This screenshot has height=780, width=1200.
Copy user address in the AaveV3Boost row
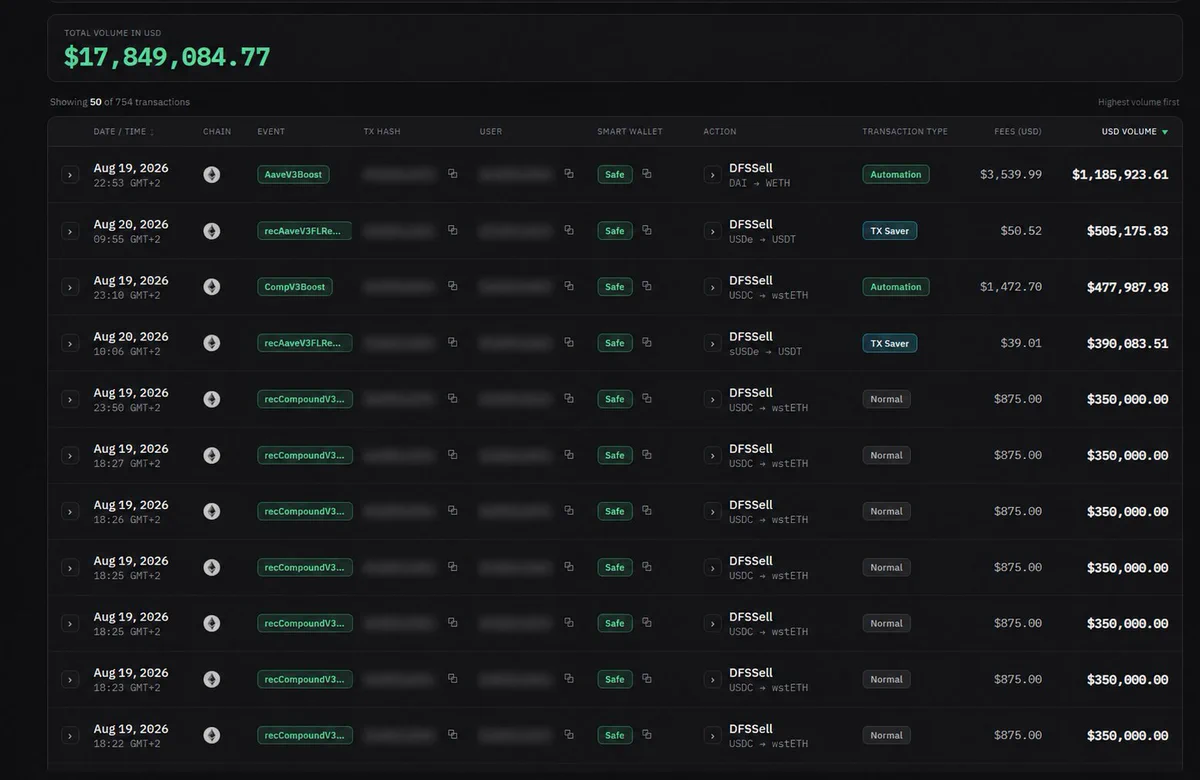pyautogui.click(x=569, y=174)
